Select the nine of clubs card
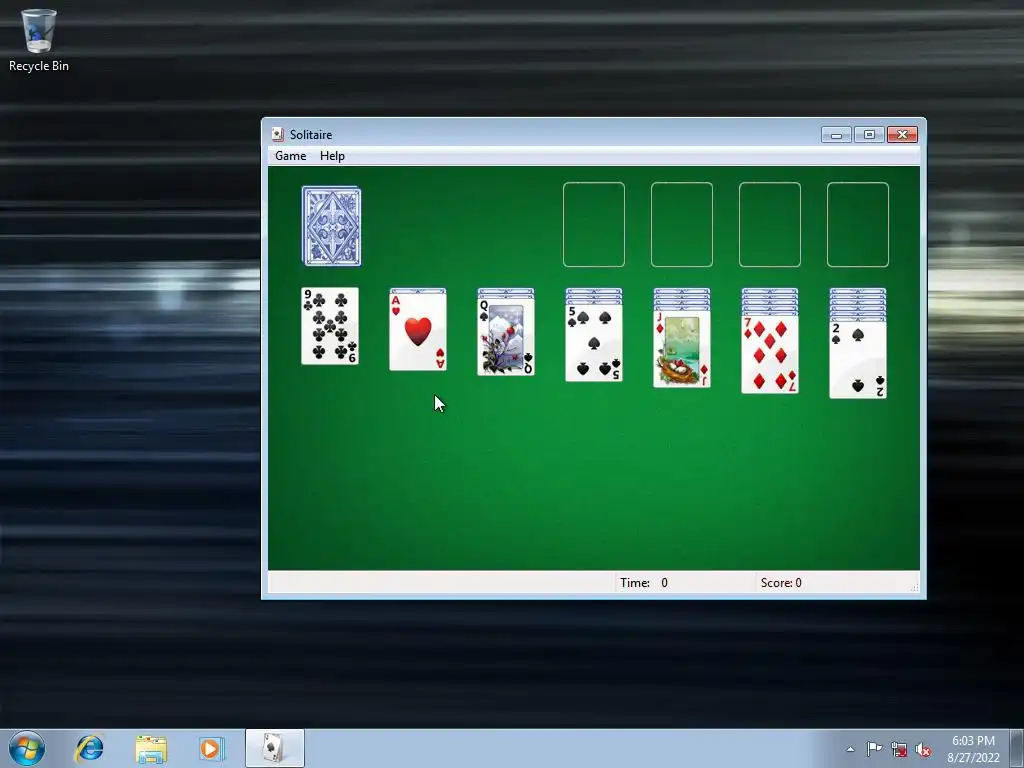Viewport: 1024px width, 768px height. [x=330, y=326]
